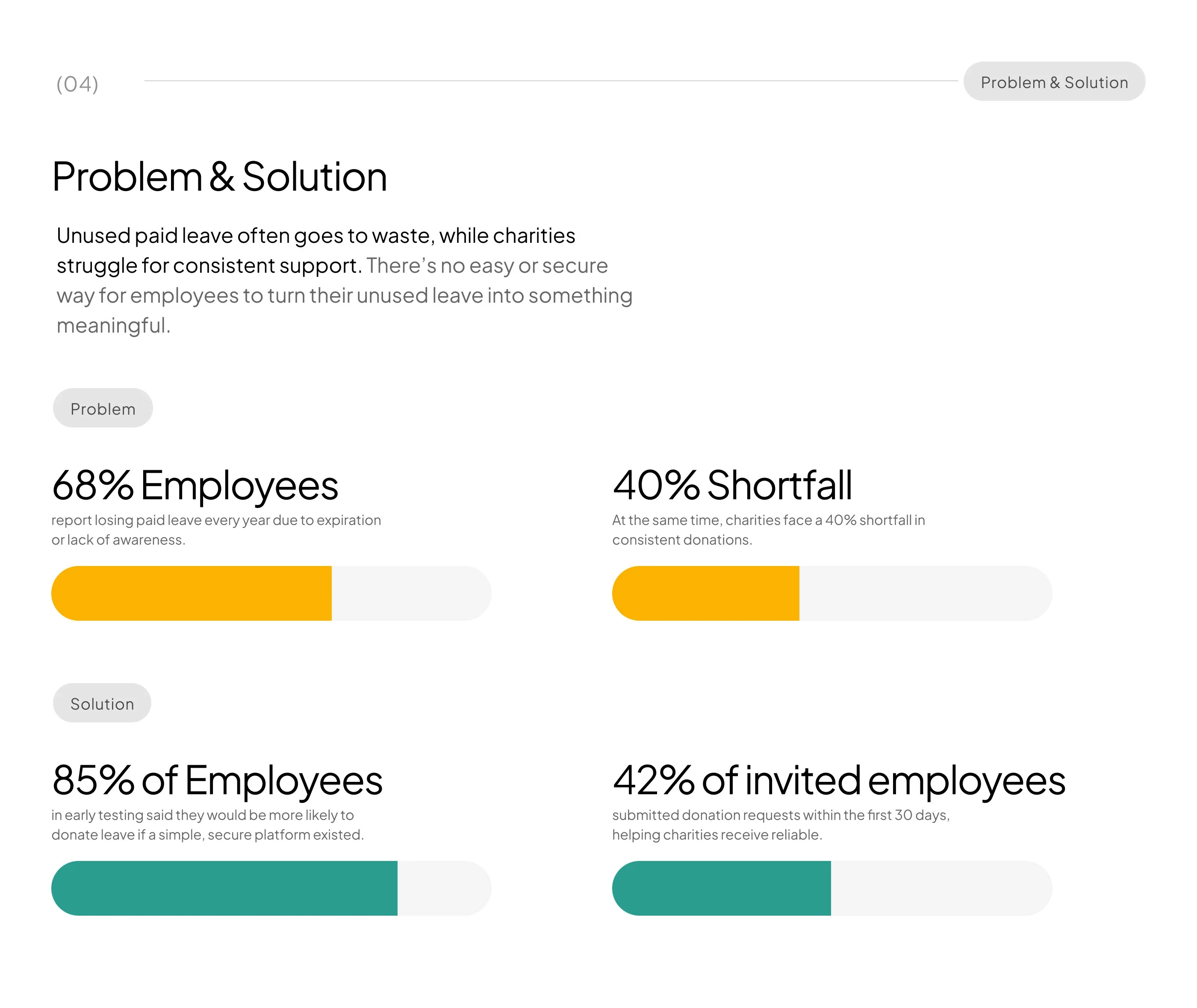Click the orange 68% progress bar fill

(x=192, y=593)
